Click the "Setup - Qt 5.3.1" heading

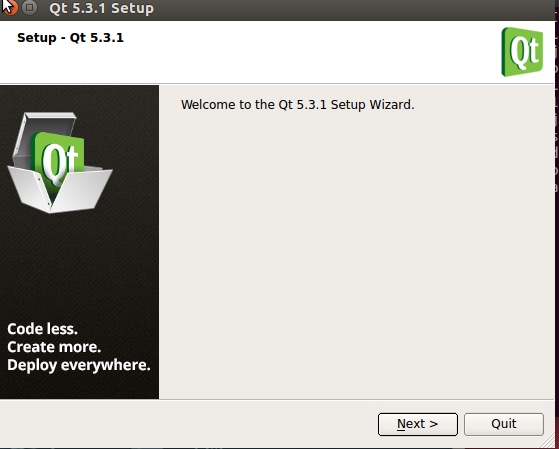pos(70,38)
